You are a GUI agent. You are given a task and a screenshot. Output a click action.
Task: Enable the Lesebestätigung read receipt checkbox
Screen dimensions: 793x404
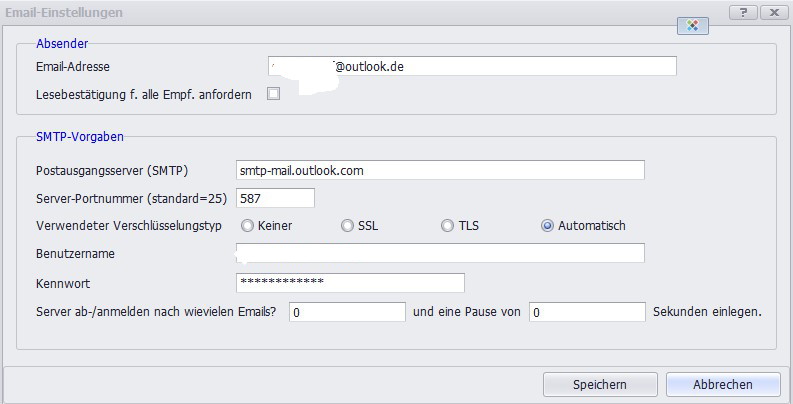(273, 94)
